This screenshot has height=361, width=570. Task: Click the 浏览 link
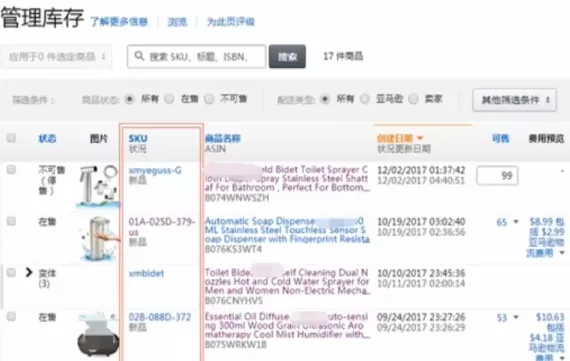[177, 22]
